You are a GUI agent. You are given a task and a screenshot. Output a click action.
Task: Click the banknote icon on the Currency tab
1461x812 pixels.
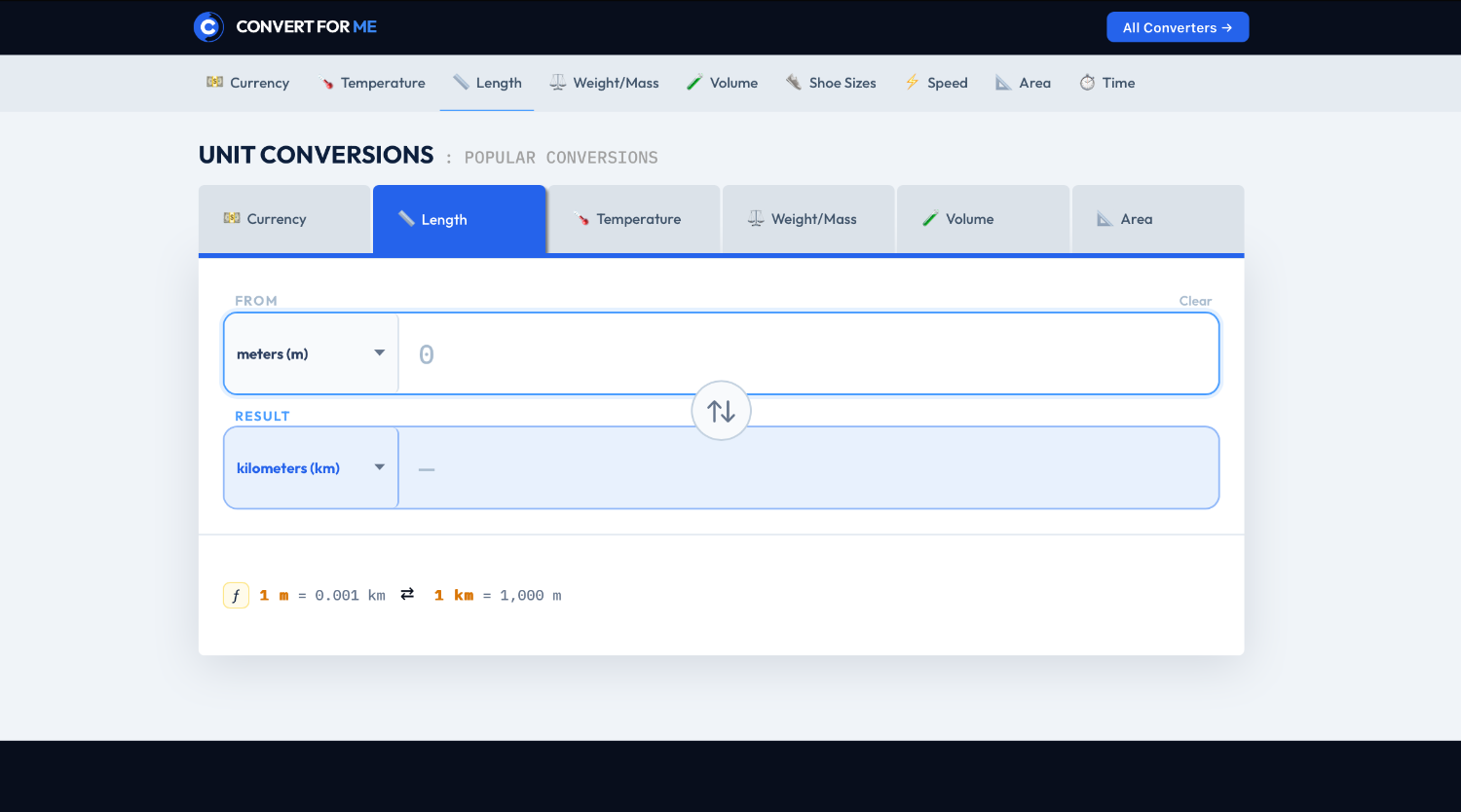pos(232,218)
